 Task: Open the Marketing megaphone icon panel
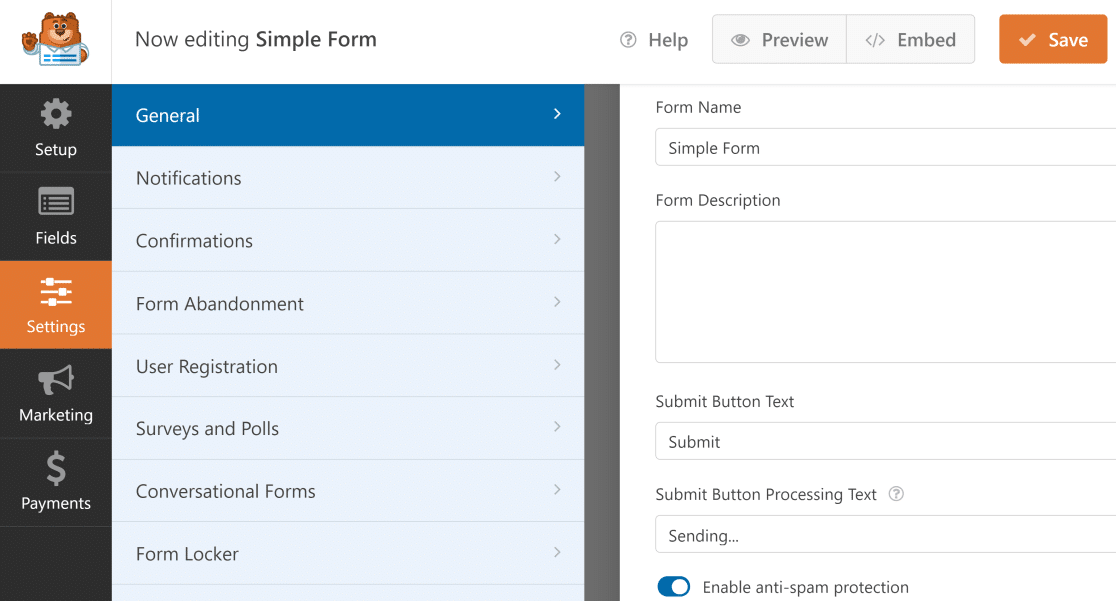coord(56,380)
